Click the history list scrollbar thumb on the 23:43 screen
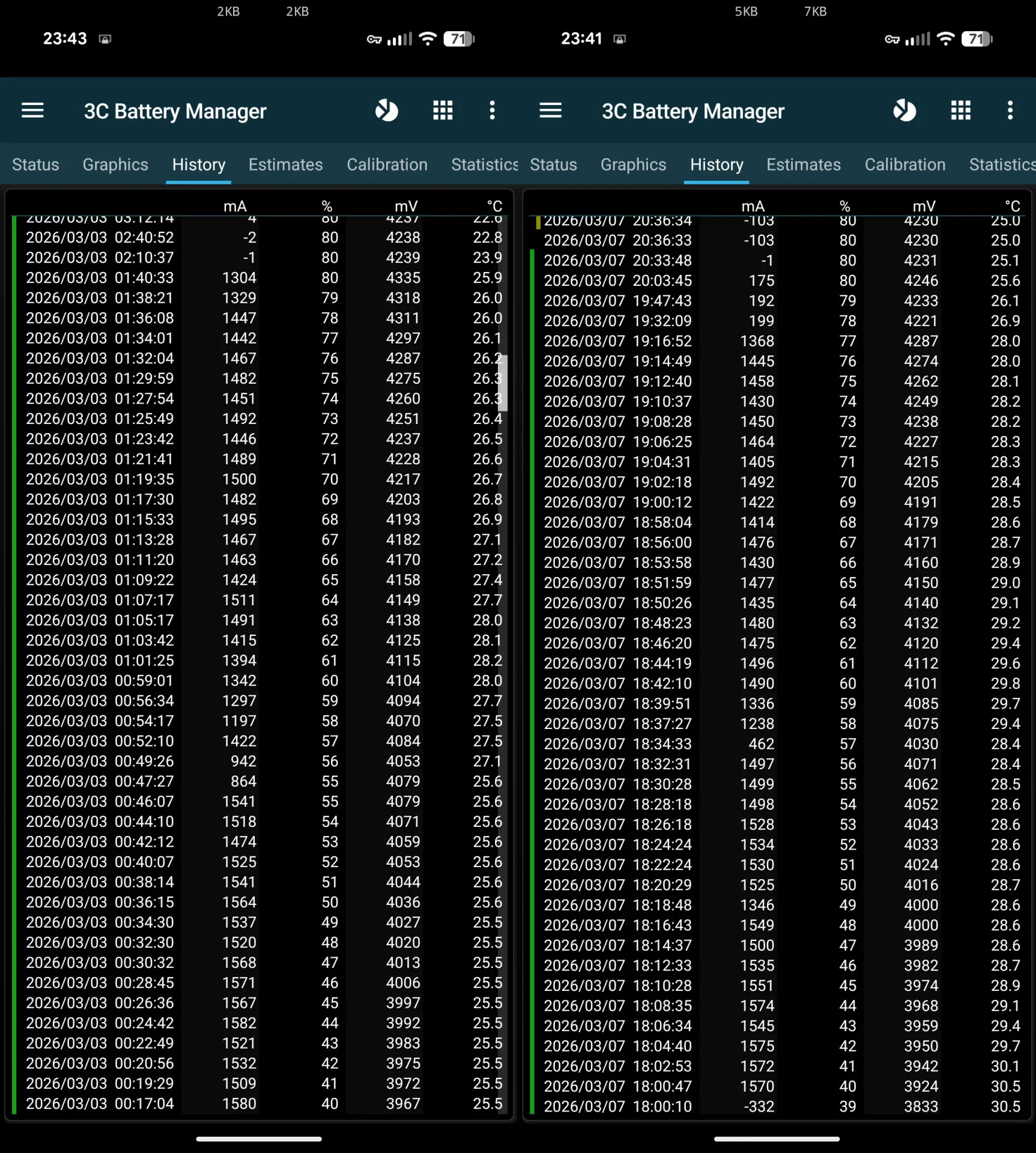Viewport: 1036px width, 1153px height. [503, 383]
